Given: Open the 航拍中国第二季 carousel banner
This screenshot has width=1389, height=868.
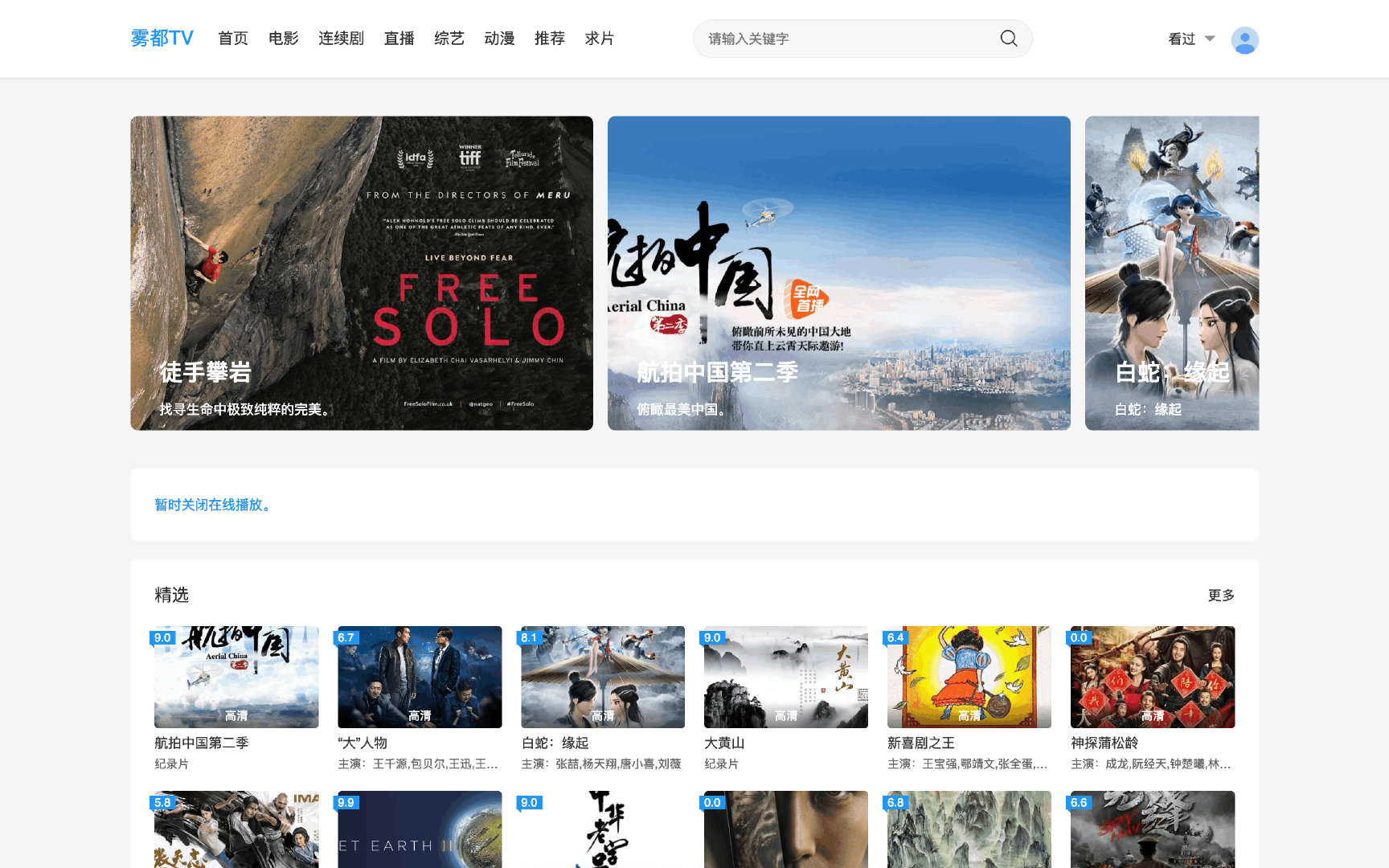Looking at the screenshot, I should pyautogui.click(x=838, y=273).
